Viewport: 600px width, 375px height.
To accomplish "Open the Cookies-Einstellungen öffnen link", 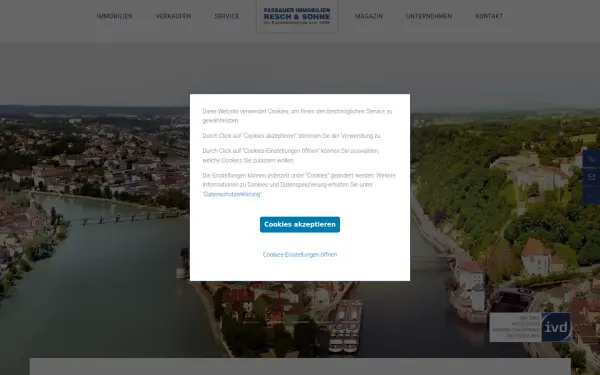I will [300, 254].
